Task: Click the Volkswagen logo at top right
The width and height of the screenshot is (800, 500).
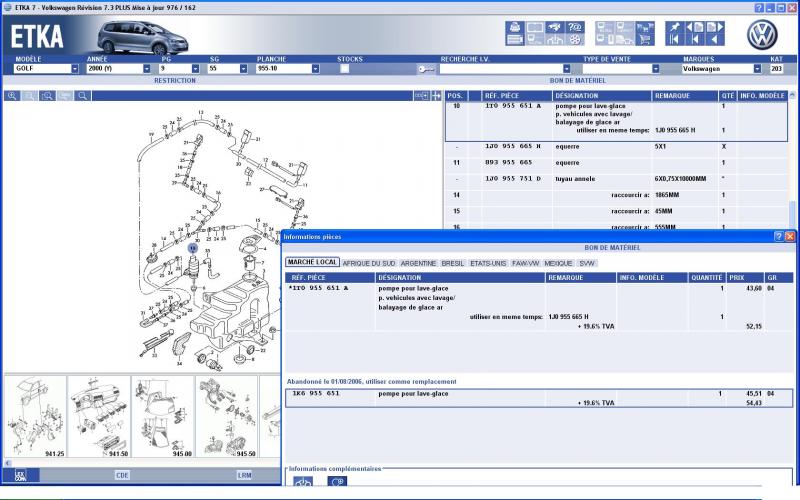Action: point(762,35)
